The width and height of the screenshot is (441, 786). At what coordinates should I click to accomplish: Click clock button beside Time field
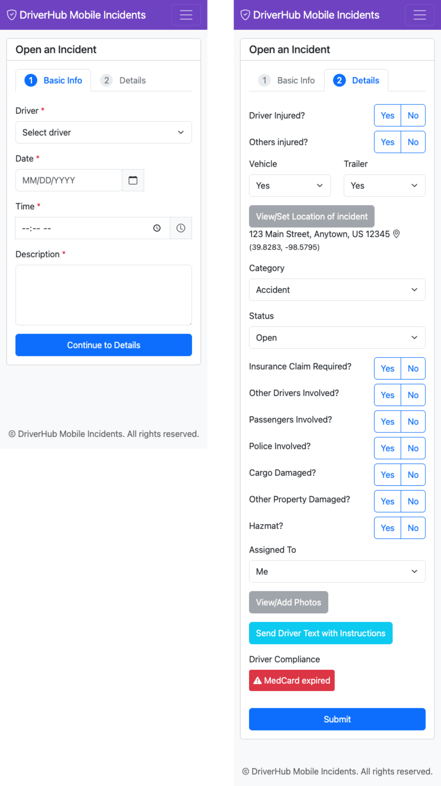click(x=180, y=228)
